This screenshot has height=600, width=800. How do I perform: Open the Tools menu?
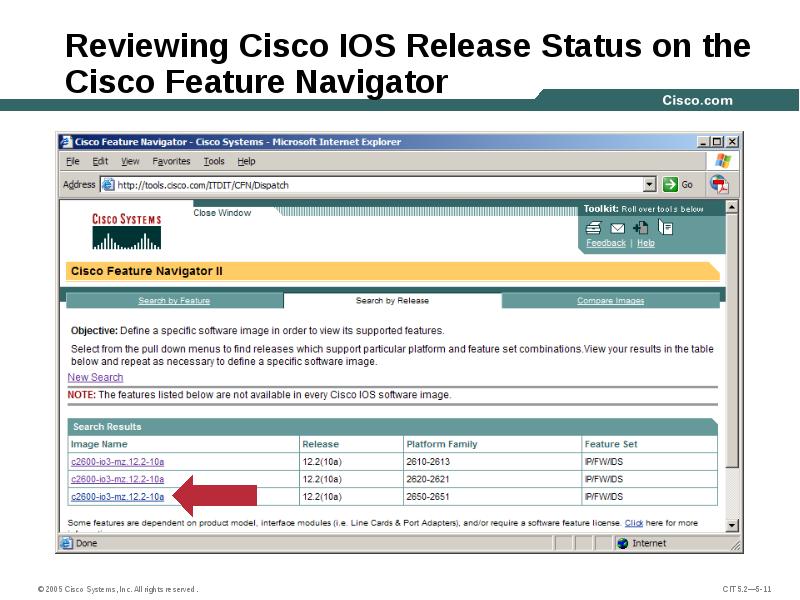214,161
